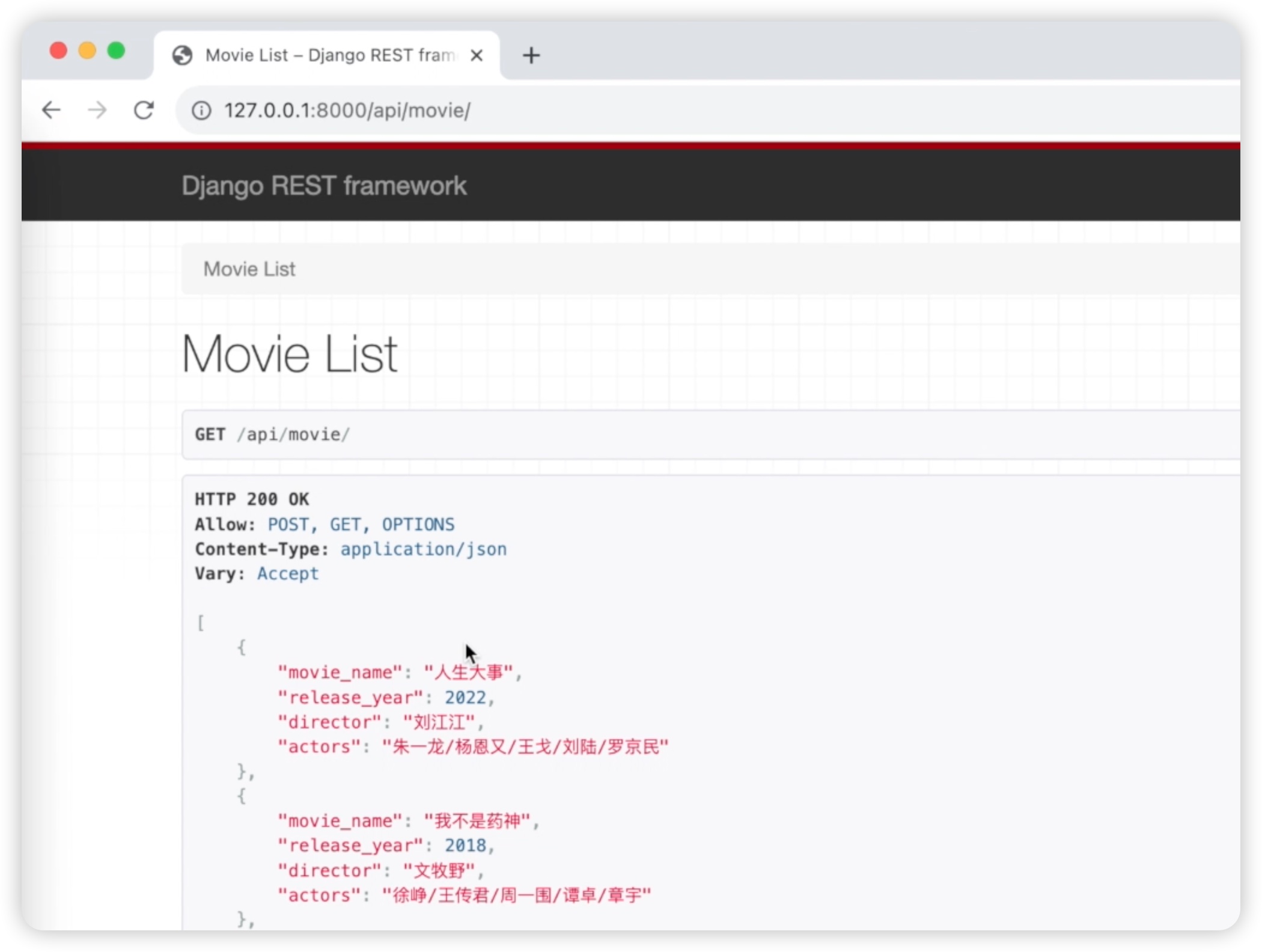Click the movie_name "人生大事" value
The width and height of the screenshot is (1262, 952).
click(x=469, y=673)
